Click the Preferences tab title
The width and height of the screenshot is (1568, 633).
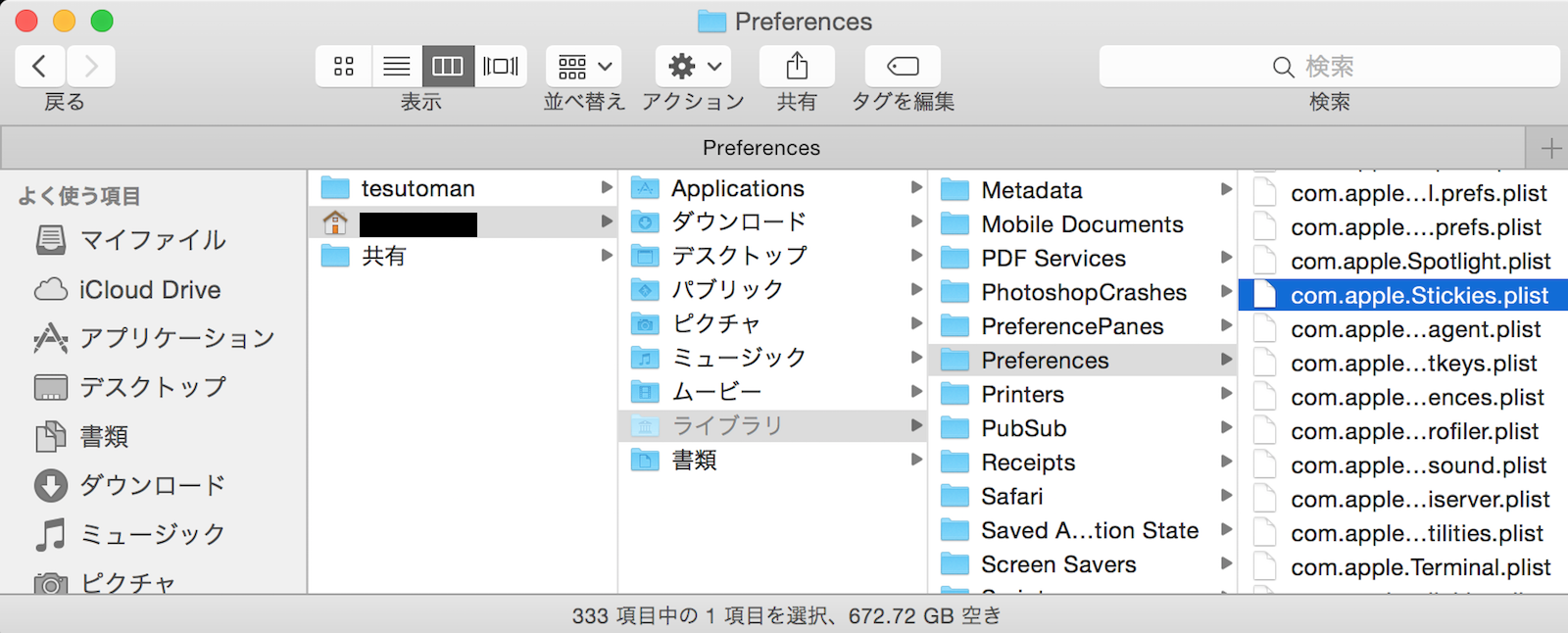[761, 148]
